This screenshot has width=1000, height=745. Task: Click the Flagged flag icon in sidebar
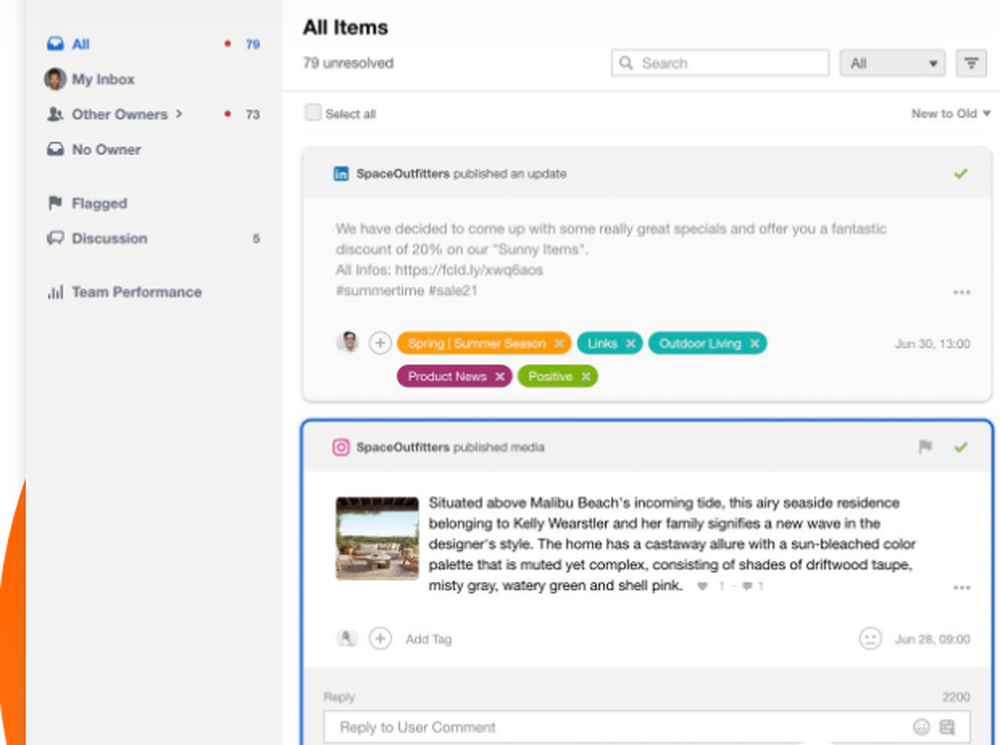point(55,203)
